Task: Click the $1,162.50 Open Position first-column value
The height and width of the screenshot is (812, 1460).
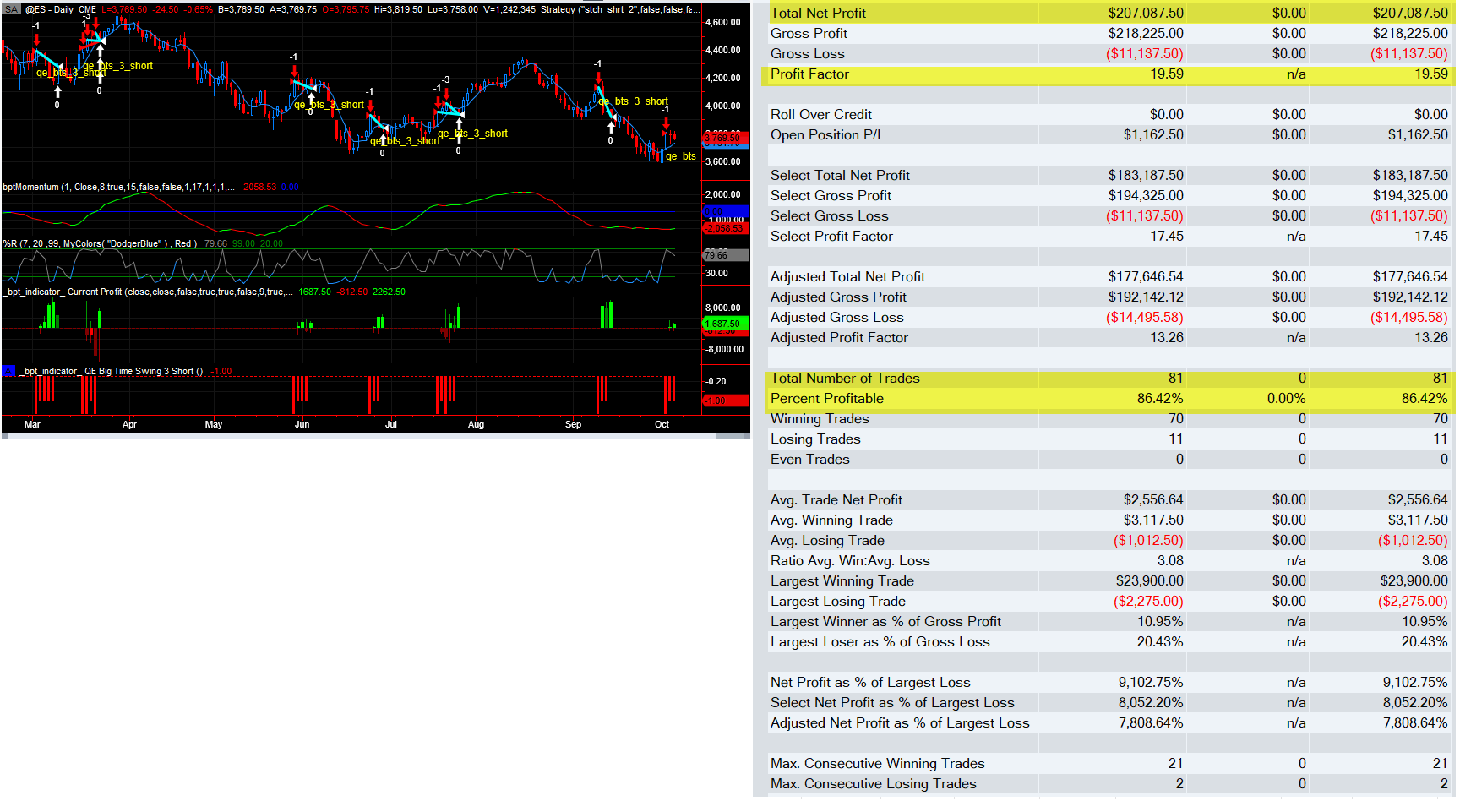Action: [1153, 134]
